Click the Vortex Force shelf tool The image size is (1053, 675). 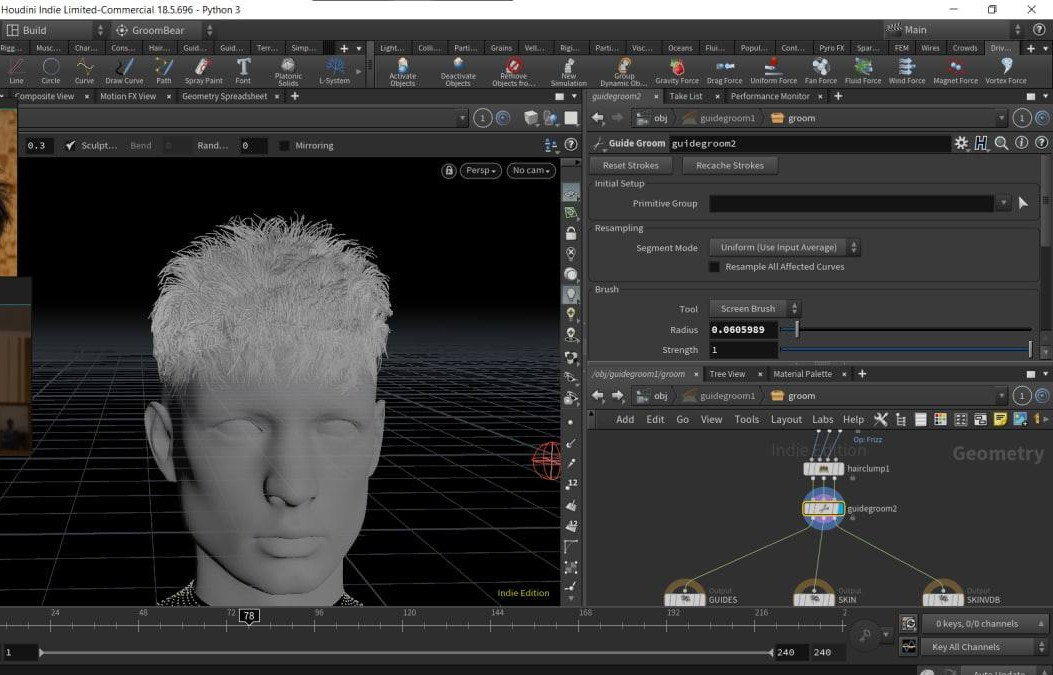pos(1005,69)
